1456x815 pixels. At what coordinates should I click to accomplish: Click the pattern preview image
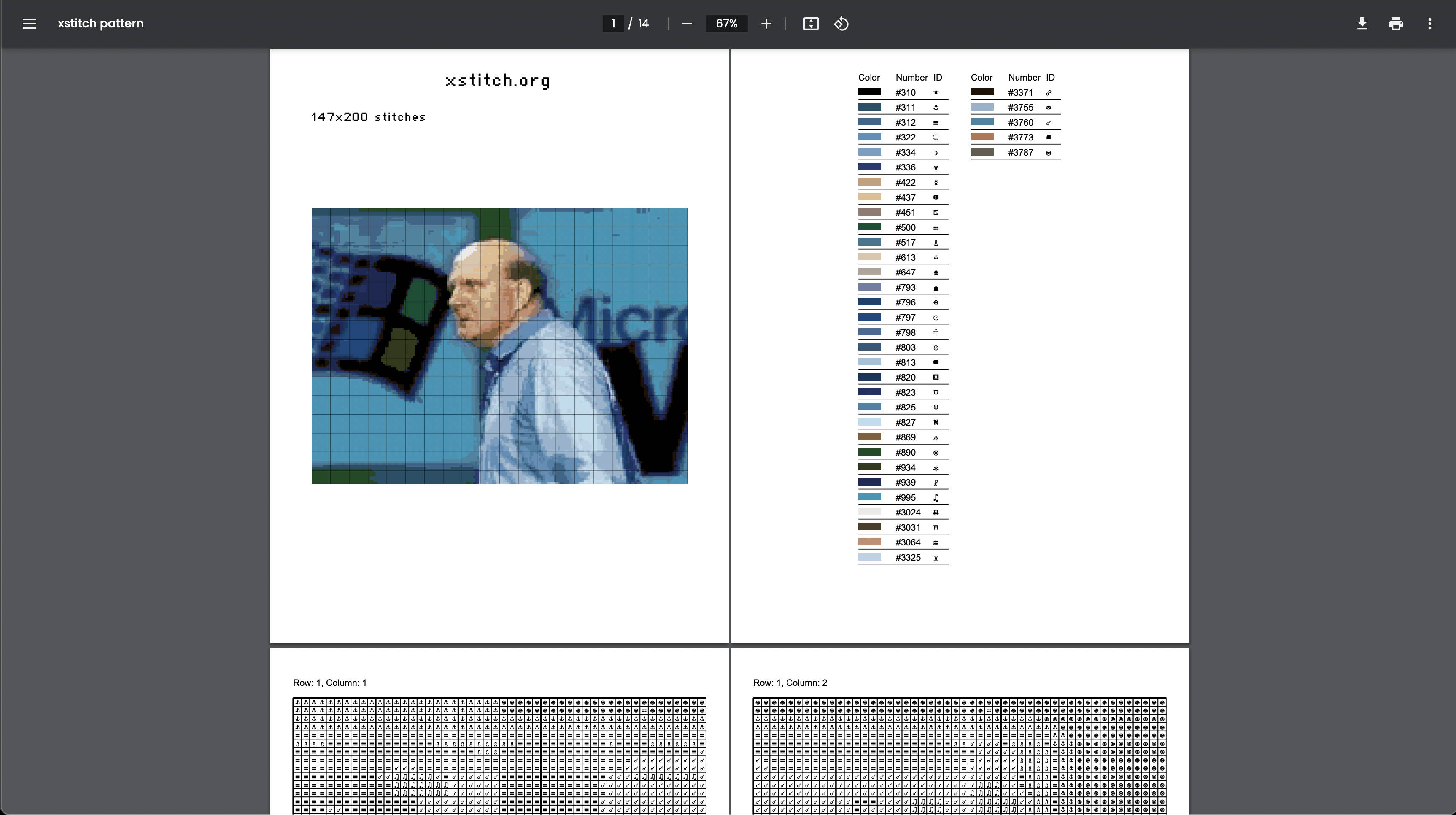499,345
